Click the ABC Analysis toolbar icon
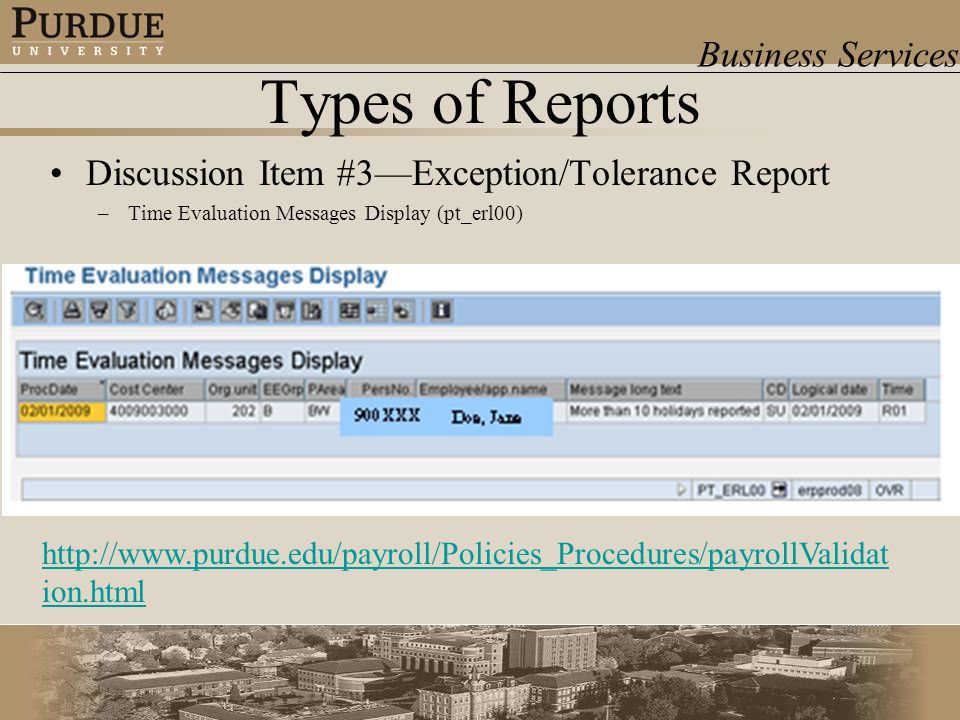This screenshot has width=960, height=720. tap(312, 311)
